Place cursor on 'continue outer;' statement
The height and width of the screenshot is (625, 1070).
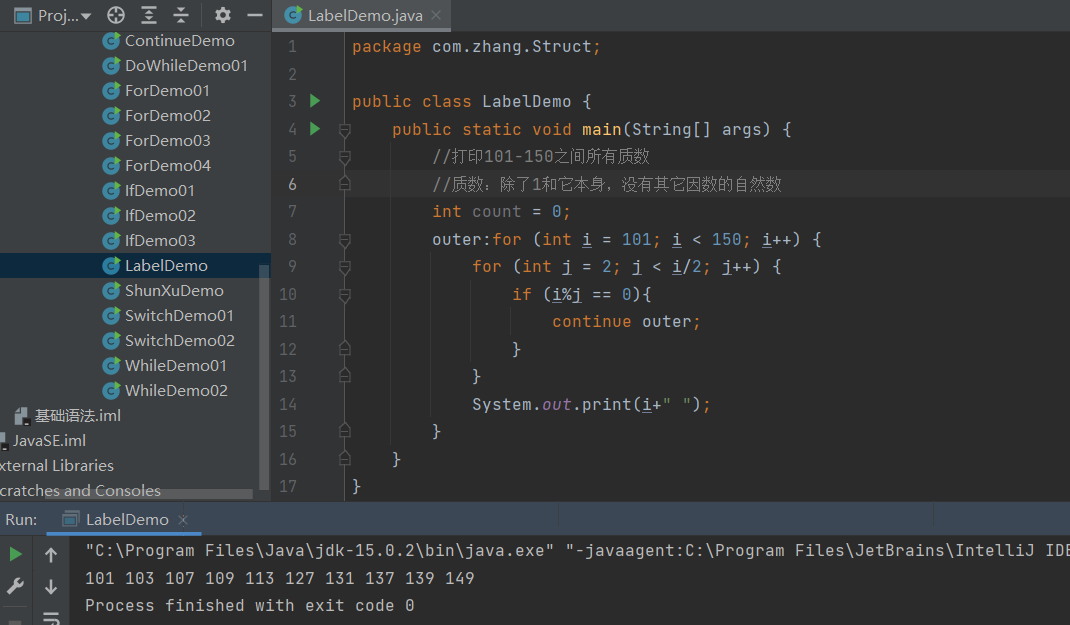click(x=626, y=321)
